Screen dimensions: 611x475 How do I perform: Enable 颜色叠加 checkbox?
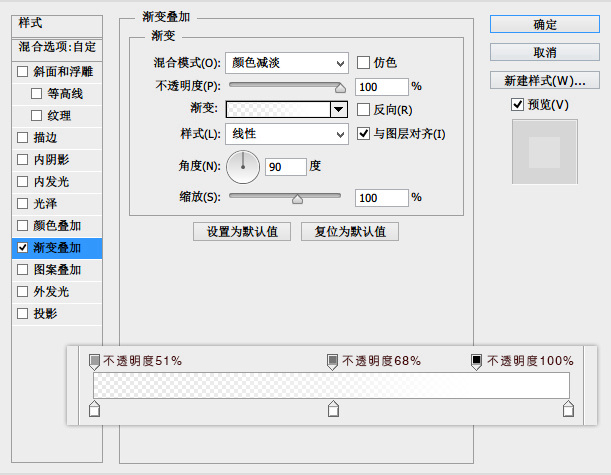23,226
